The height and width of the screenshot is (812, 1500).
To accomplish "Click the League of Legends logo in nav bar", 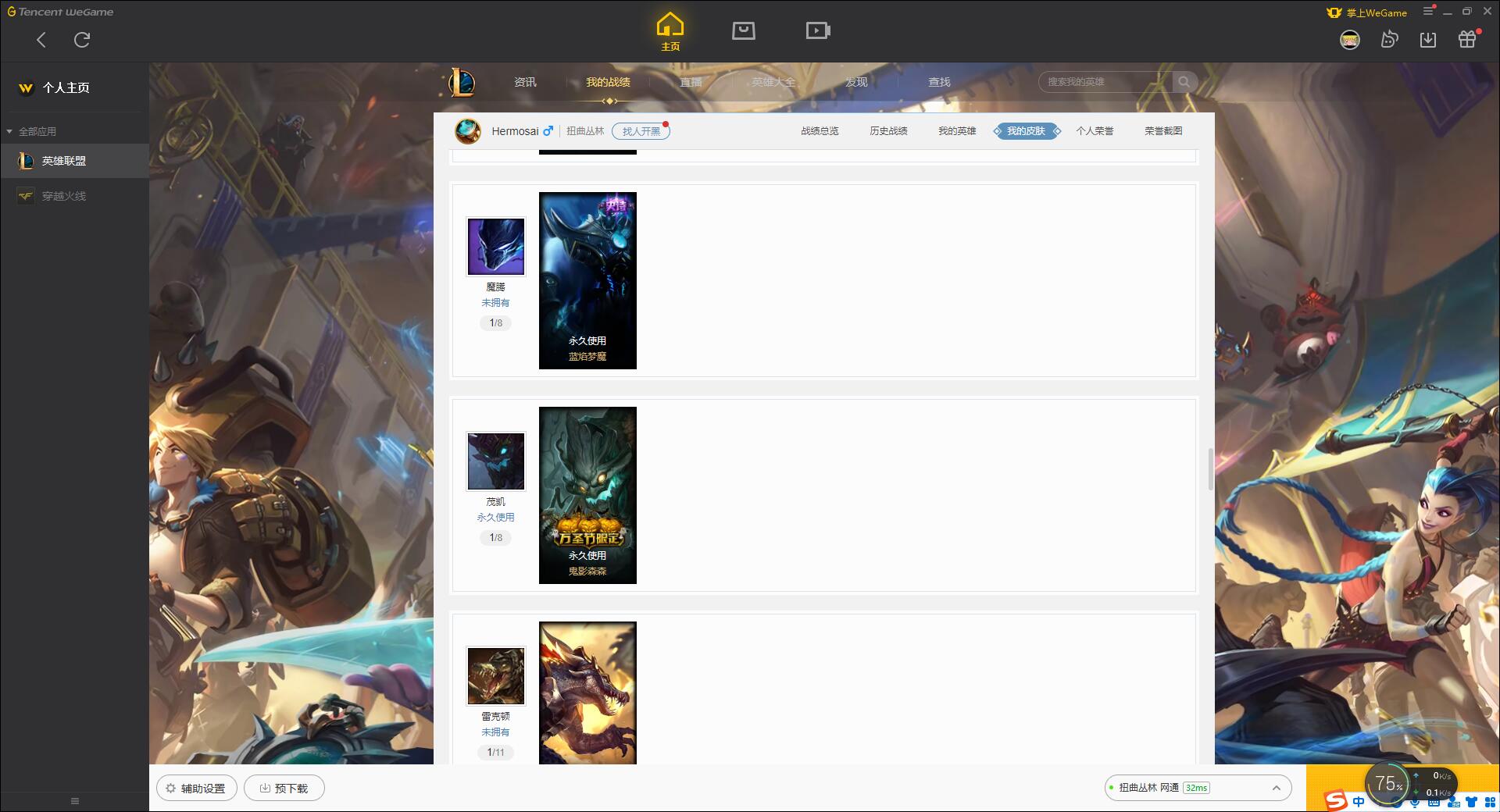I will [461, 82].
